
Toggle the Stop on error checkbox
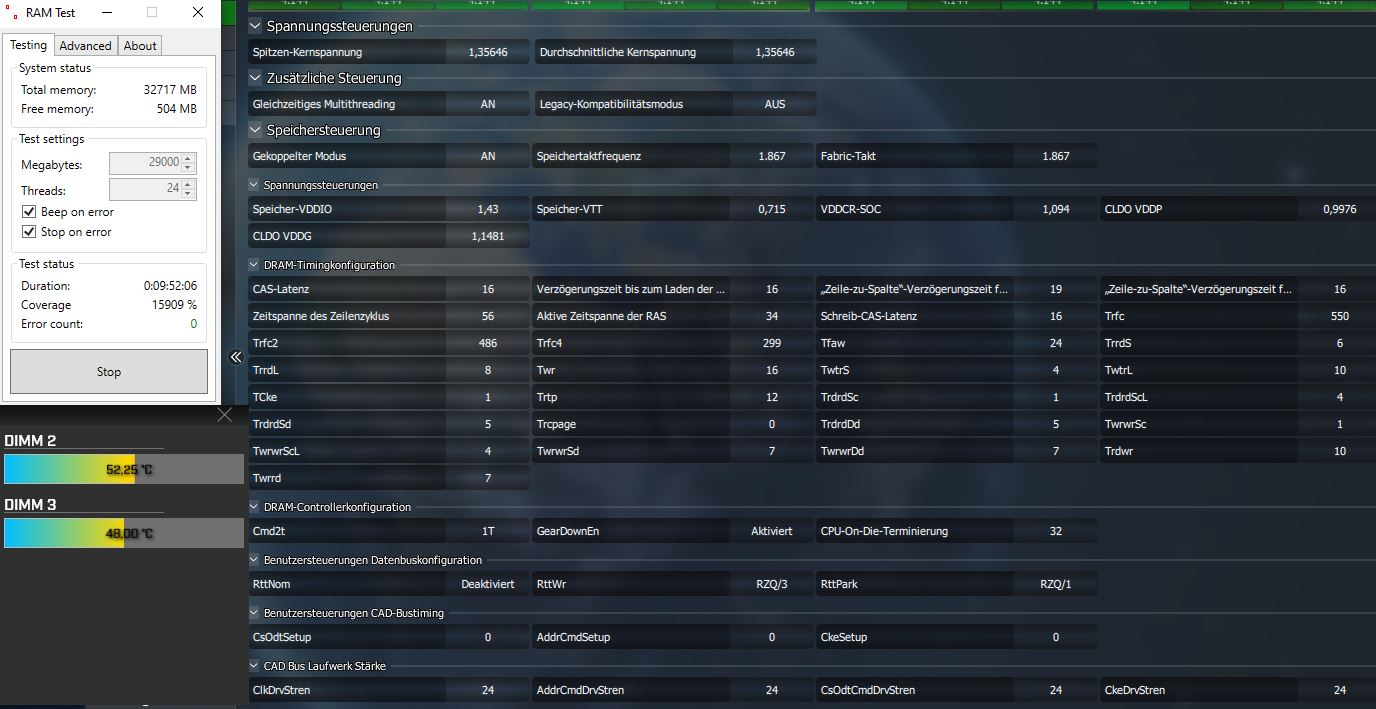click(x=29, y=232)
